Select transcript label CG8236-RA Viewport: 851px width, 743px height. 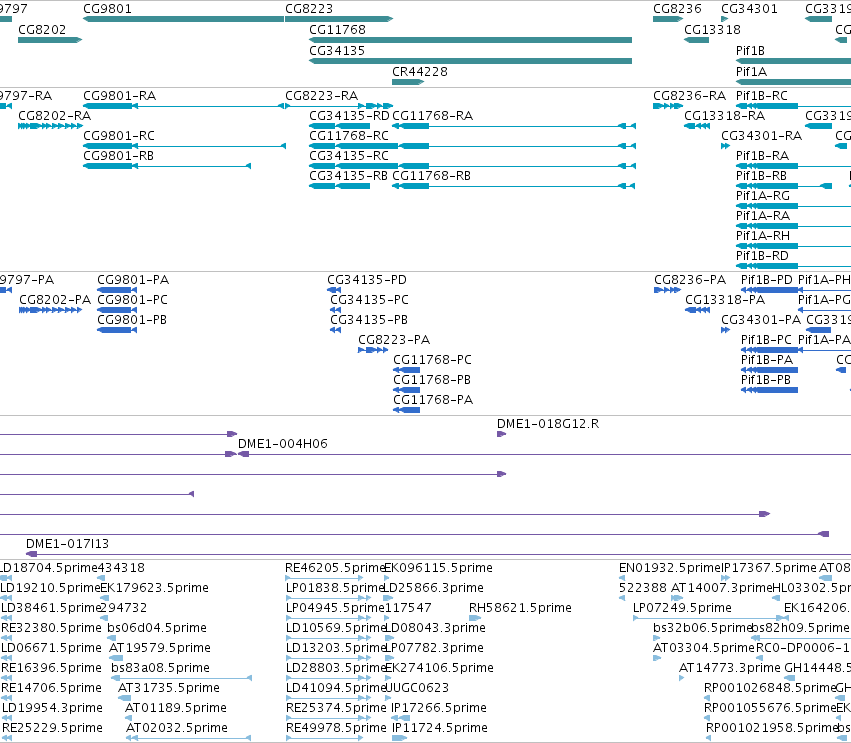pyautogui.click(x=689, y=96)
